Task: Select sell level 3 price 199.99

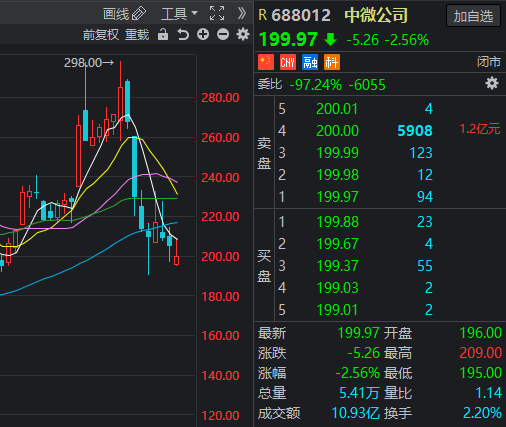Action: 337,153
